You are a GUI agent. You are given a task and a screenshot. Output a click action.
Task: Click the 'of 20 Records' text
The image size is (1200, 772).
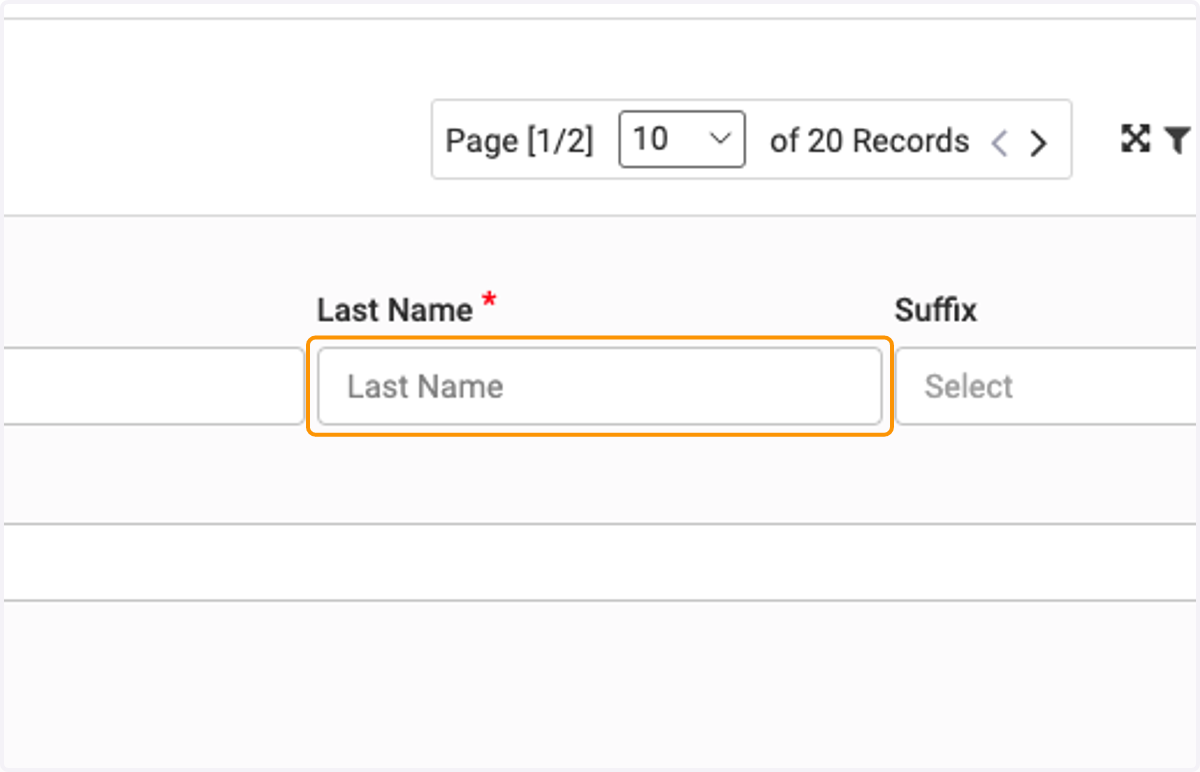click(869, 141)
